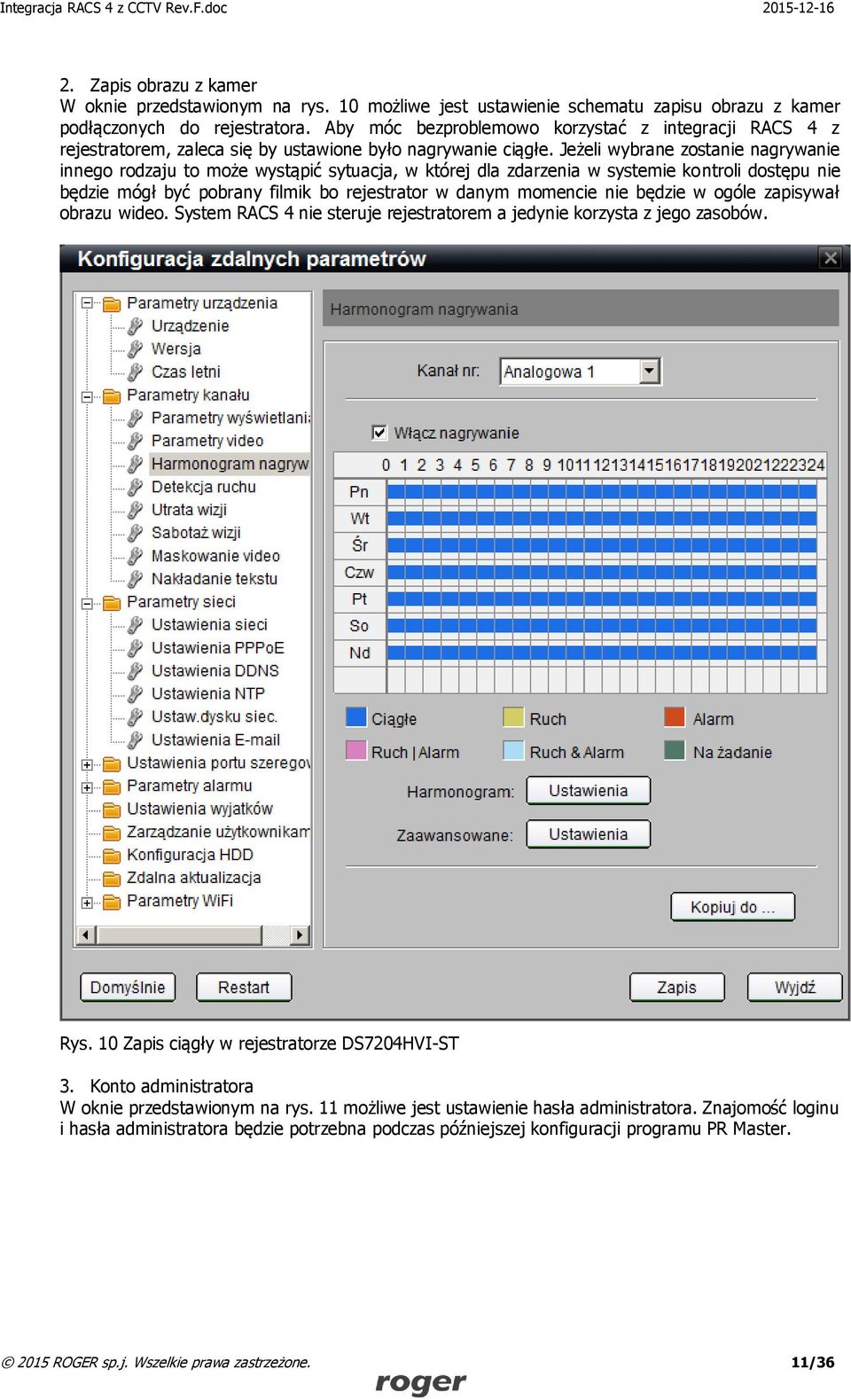Image resolution: width=851 pixels, height=1400 pixels.
Task: Expand the Parametry WiFi tree node
Action: 87,903
